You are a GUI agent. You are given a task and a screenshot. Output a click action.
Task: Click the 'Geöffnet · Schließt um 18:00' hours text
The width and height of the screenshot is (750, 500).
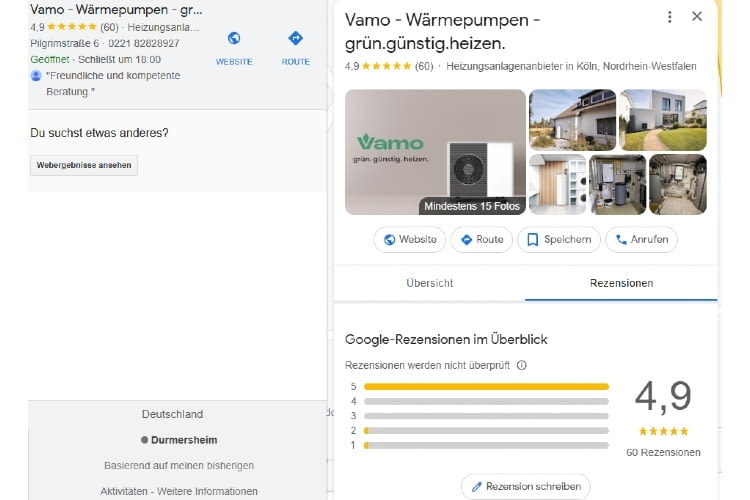[96, 59]
